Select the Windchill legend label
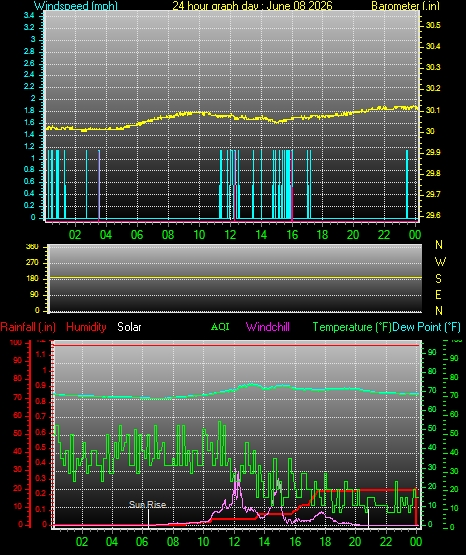Viewport: 466px width, 555px height. click(268, 327)
